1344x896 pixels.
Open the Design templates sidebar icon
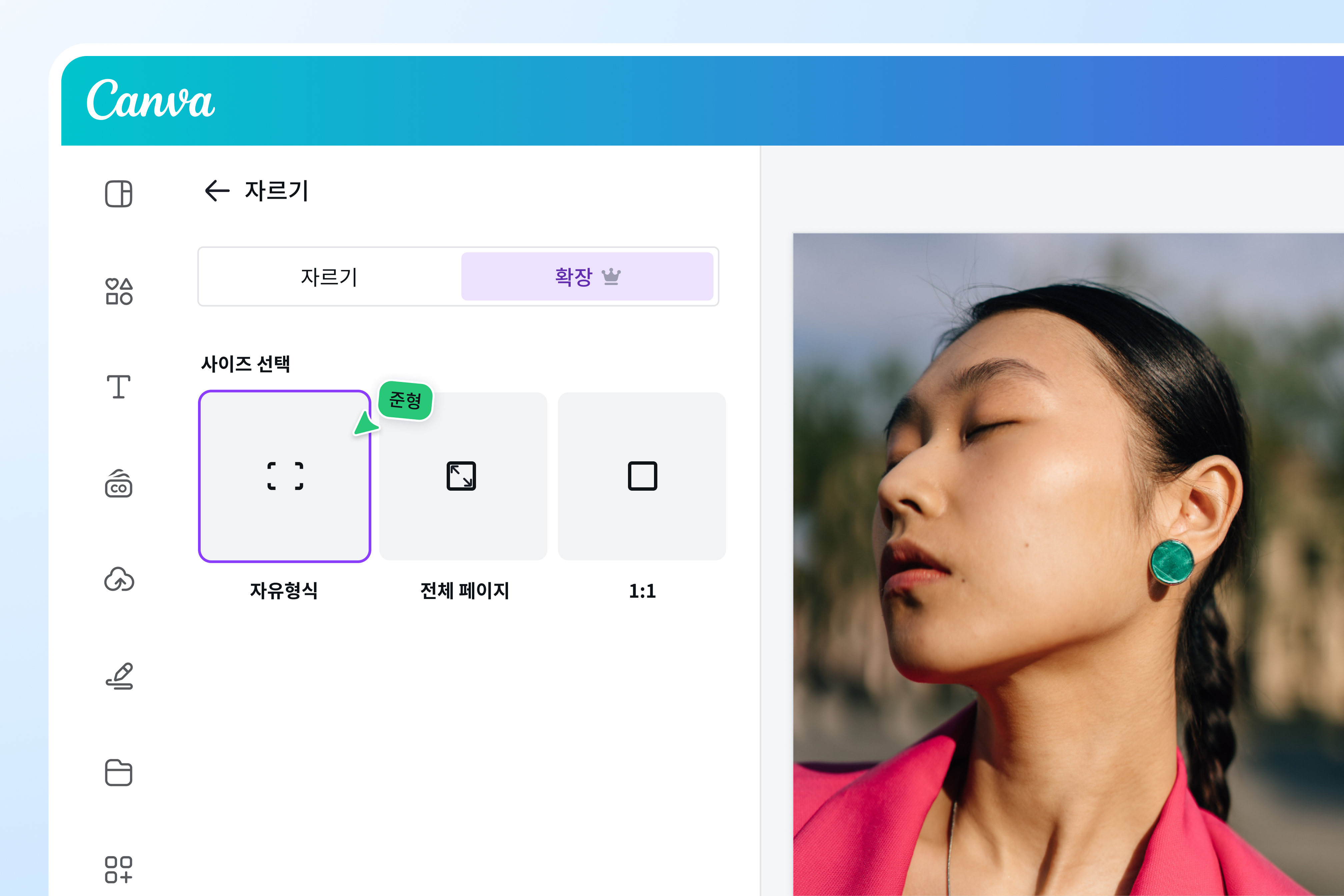pyautogui.click(x=119, y=194)
